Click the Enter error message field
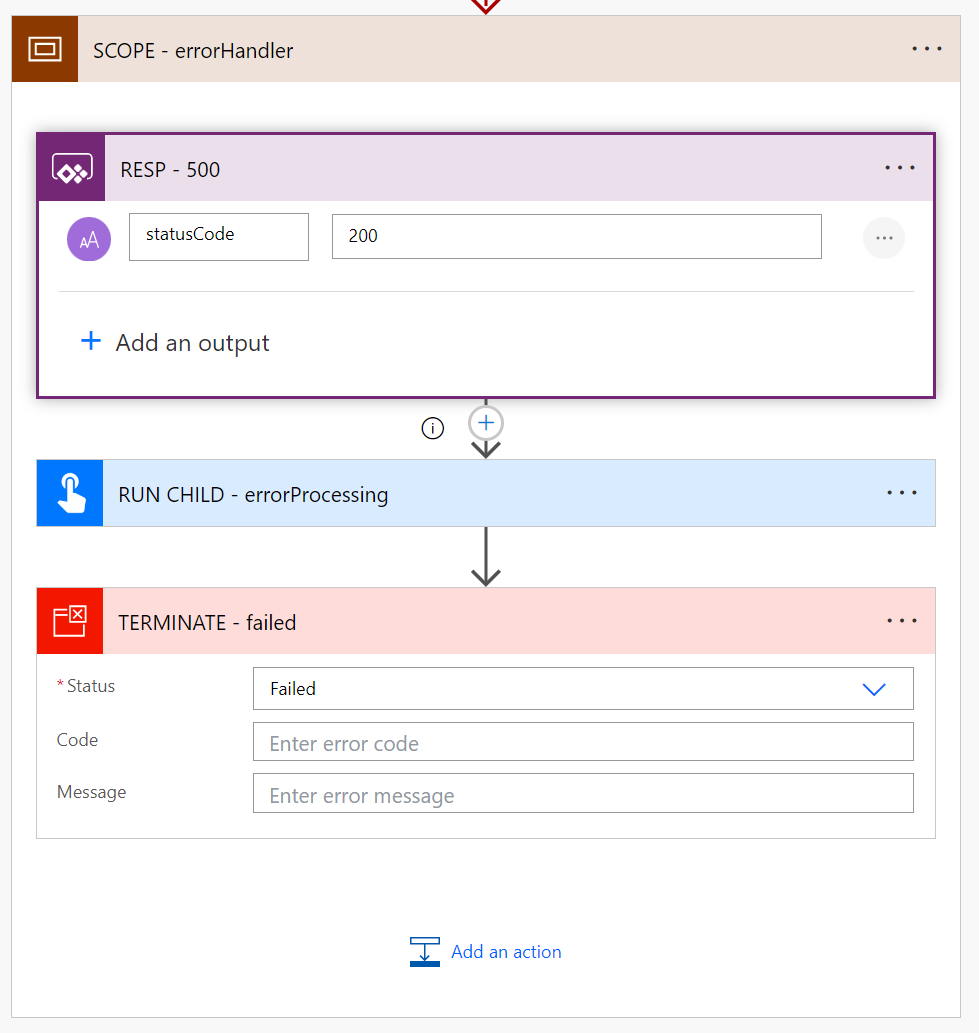This screenshot has height=1033, width=979. coord(583,795)
